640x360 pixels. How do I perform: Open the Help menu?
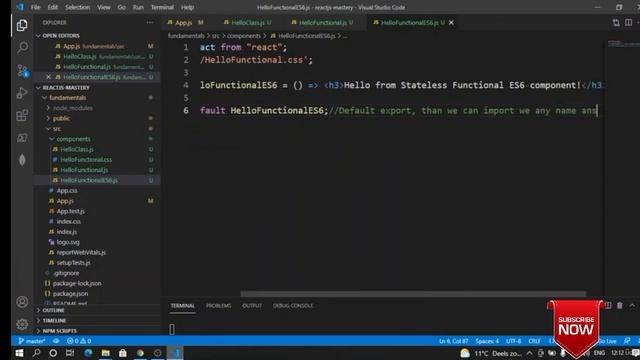[x=187, y=7]
